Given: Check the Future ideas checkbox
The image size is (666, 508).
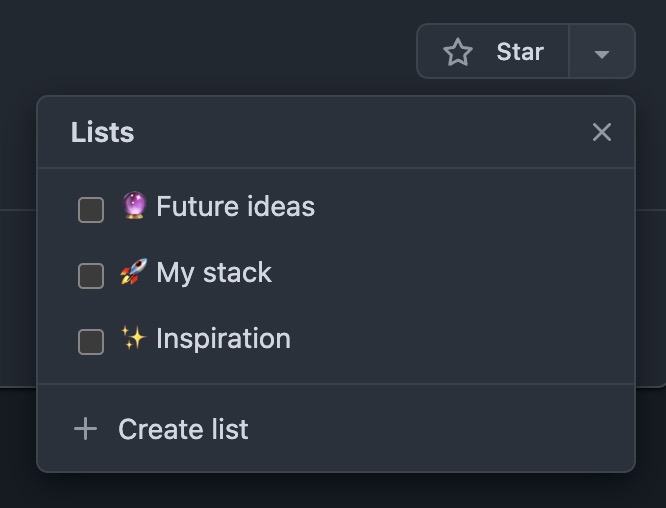Looking at the screenshot, I should (x=91, y=210).
